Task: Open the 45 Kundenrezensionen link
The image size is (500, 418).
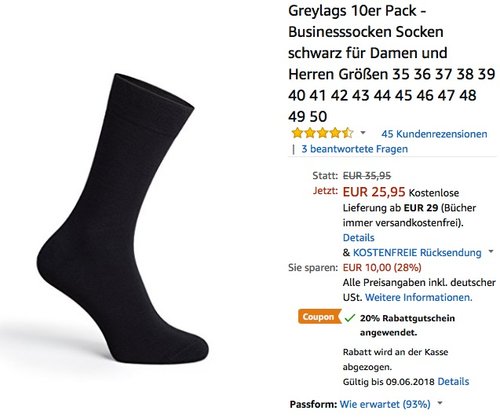Action: 434,134
